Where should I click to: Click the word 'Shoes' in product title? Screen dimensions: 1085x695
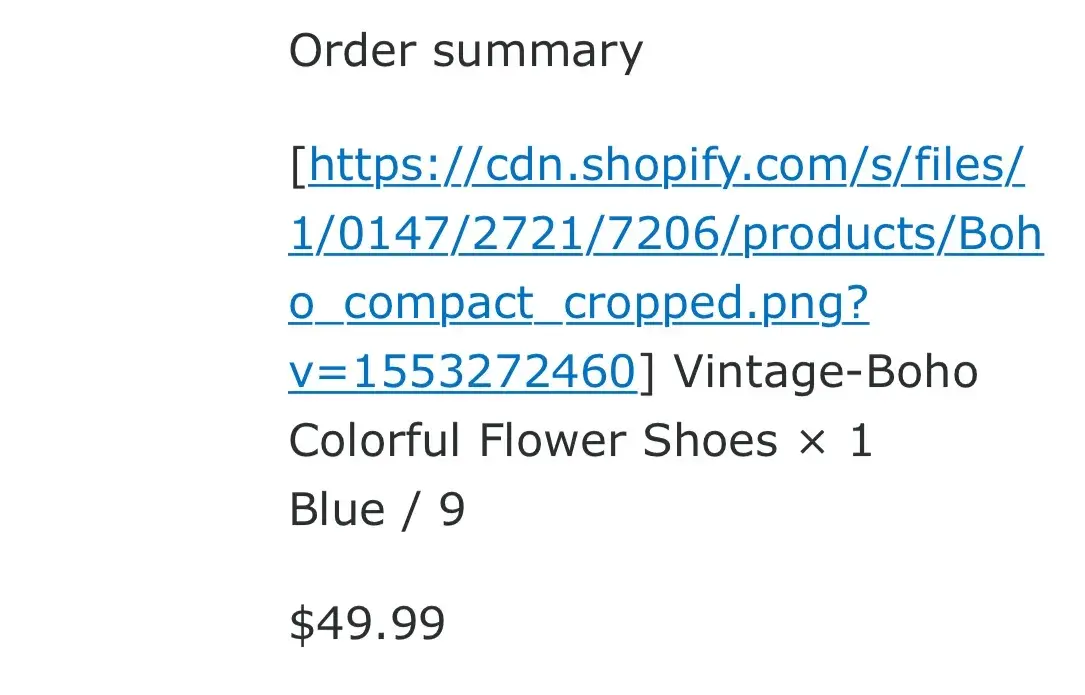[709, 441]
